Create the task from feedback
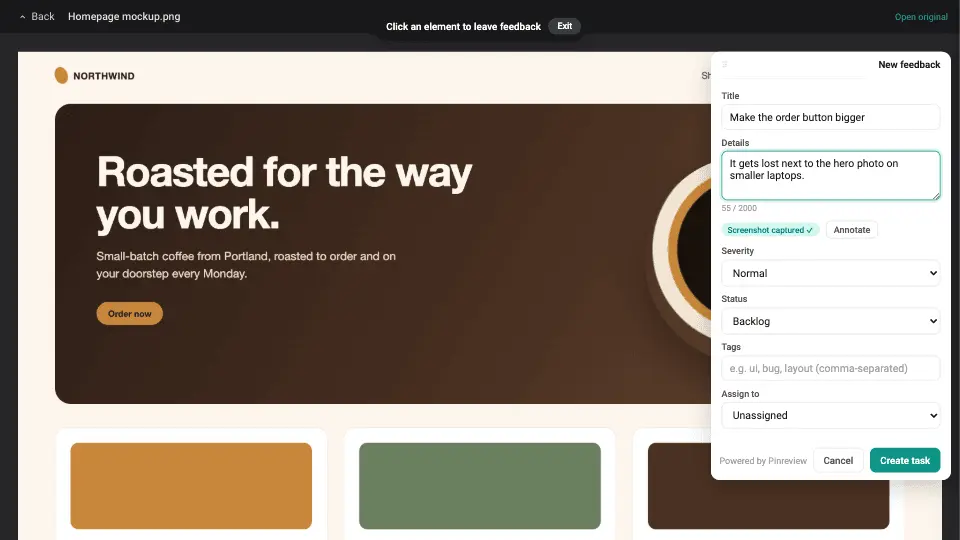The width and height of the screenshot is (960, 540). point(905,460)
